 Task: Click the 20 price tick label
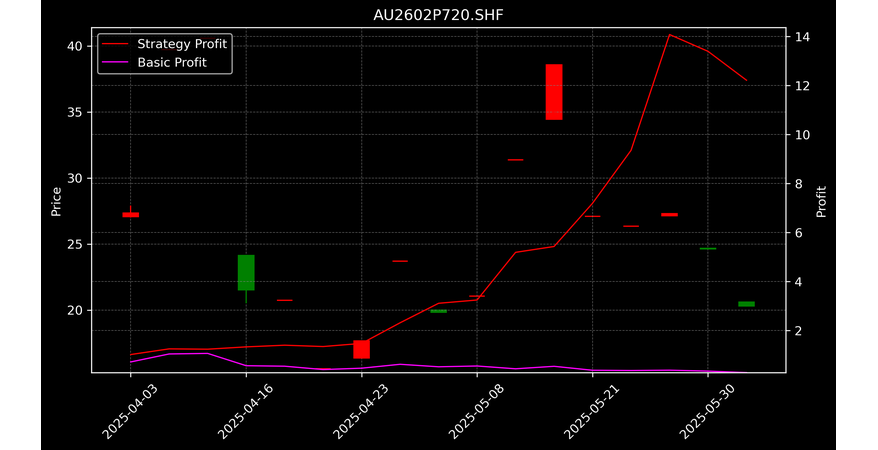tap(75, 311)
